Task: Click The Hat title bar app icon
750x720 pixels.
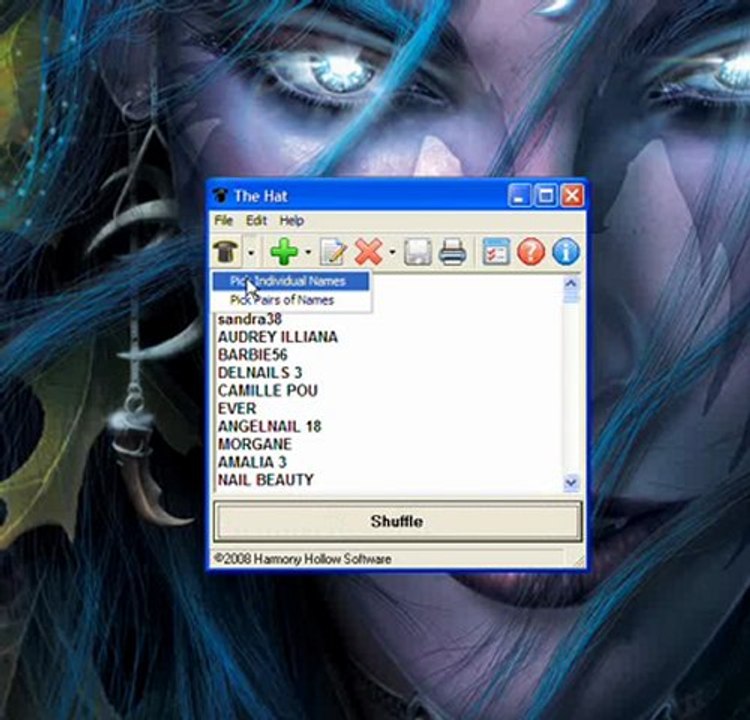Action: pos(221,196)
